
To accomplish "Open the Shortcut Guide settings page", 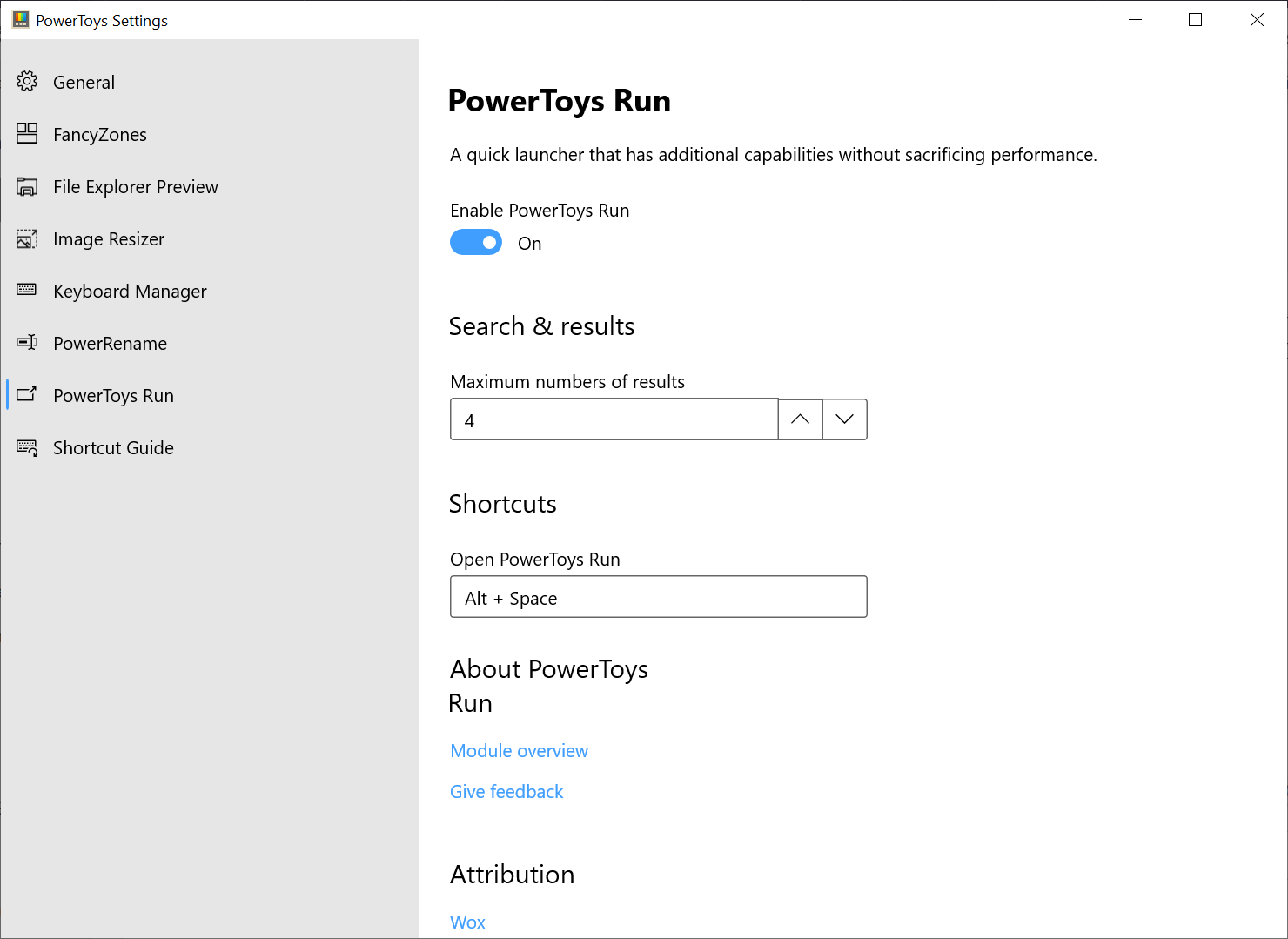I will (113, 447).
